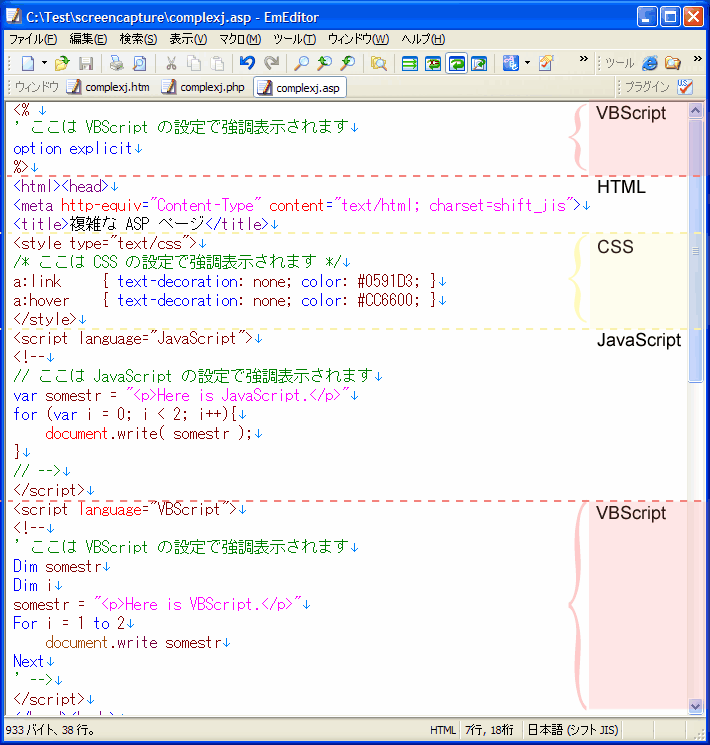Switch to complexj.htm tab
Screen dimensions: 710x745
(x=108, y=87)
